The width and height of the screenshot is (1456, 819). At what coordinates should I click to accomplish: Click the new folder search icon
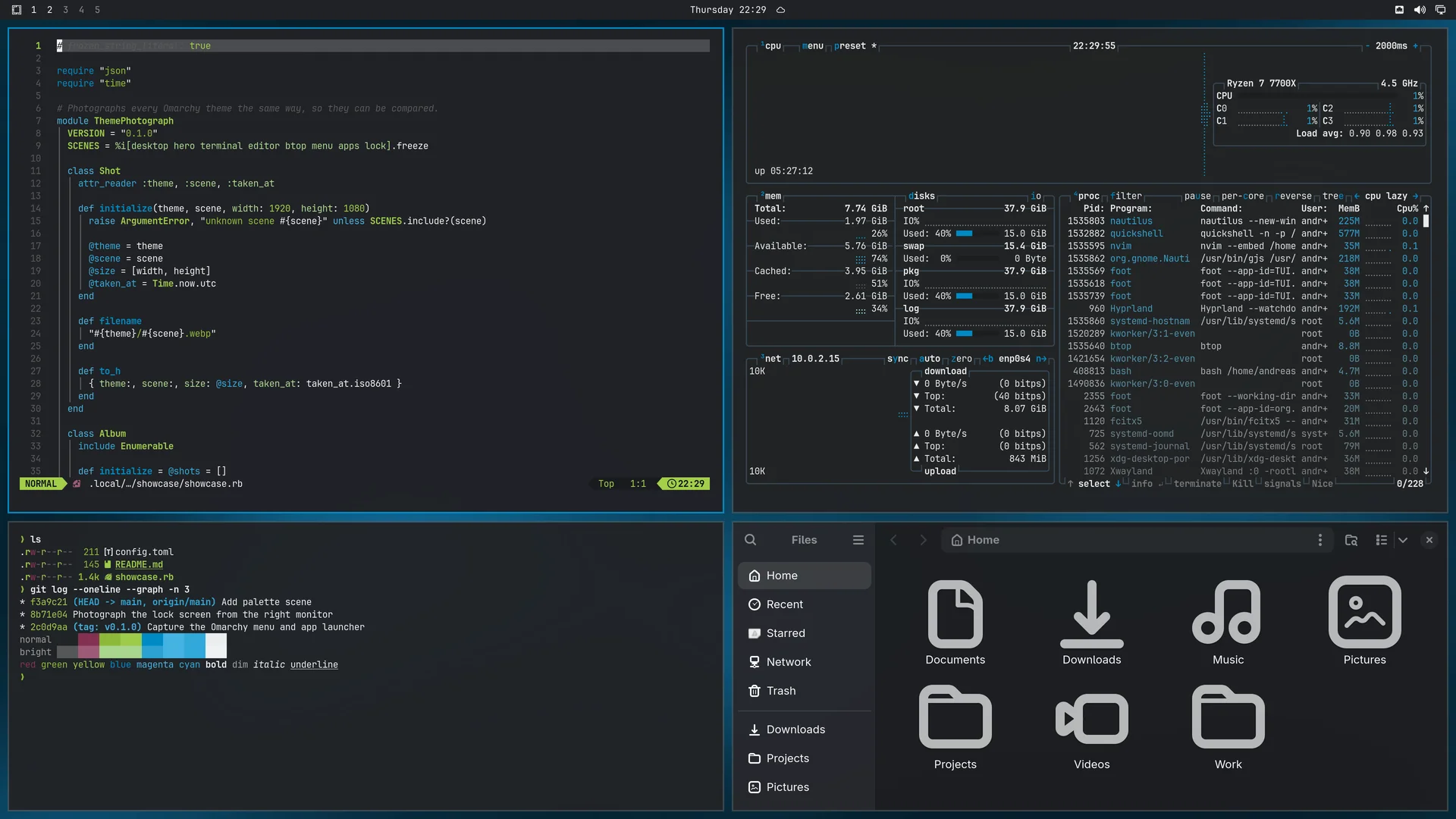1351,540
